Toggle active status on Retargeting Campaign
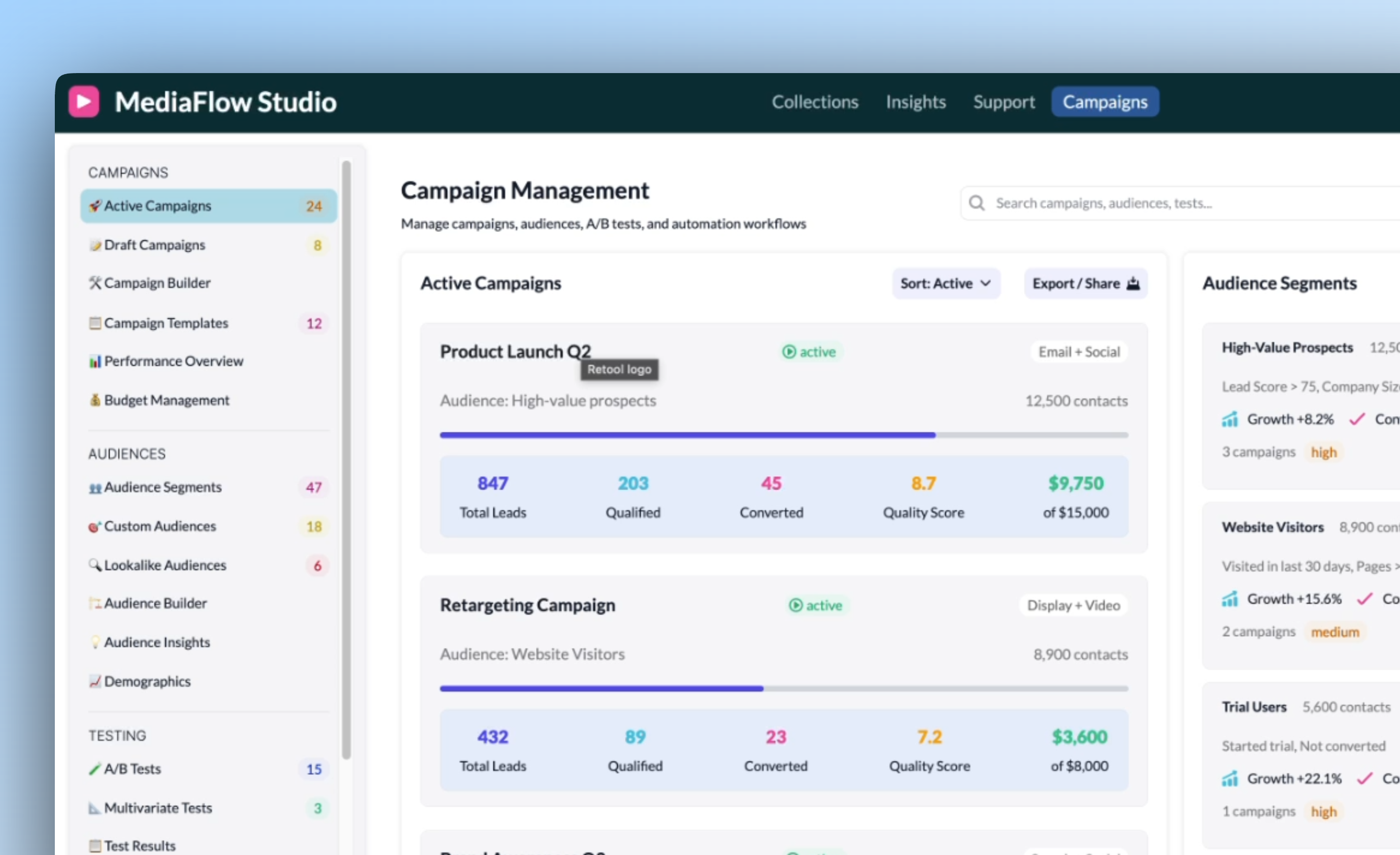1400x855 pixels. pyautogui.click(x=816, y=605)
